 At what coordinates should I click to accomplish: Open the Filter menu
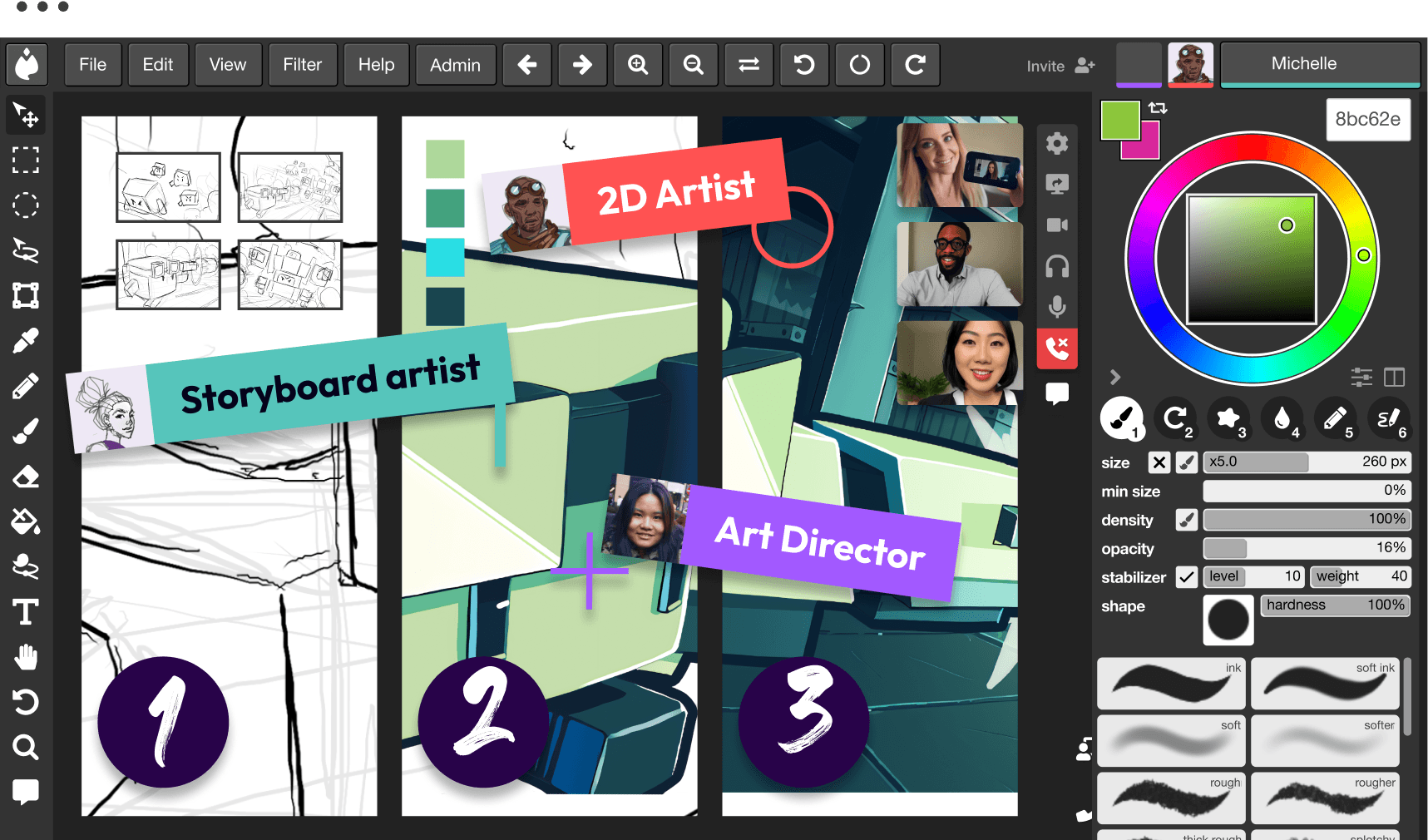click(302, 64)
